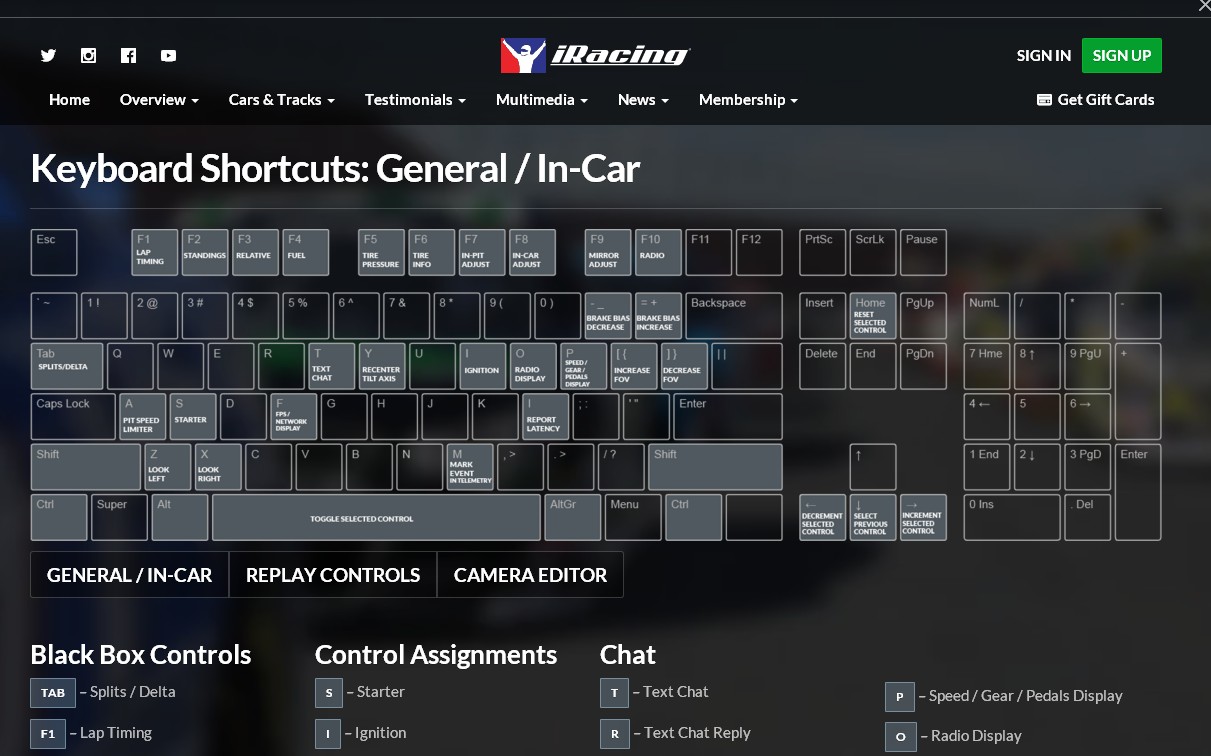This screenshot has height=756, width=1211.
Task: Click the Tab Splits/Delta key
Action: pyautogui.click(x=67, y=366)
